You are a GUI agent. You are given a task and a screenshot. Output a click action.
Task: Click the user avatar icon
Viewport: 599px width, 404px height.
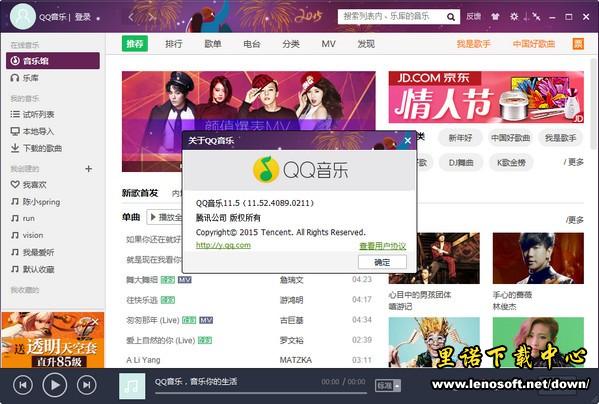click(23, 16)
